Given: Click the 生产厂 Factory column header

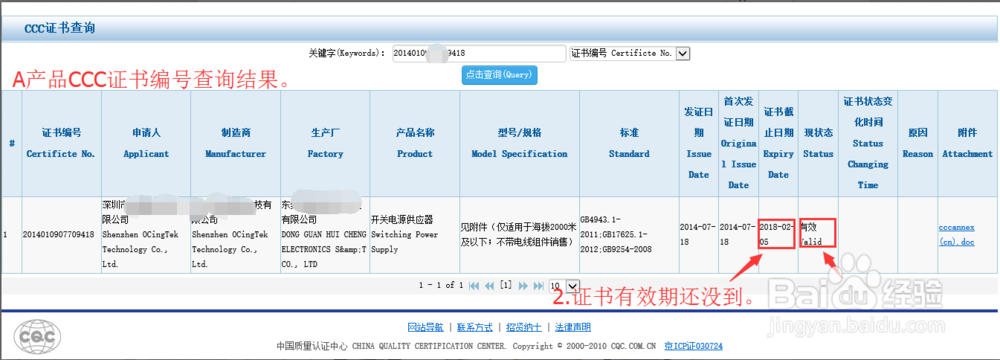Looking at the screenshot, I should pyautogui.click(x=325, y=144).
